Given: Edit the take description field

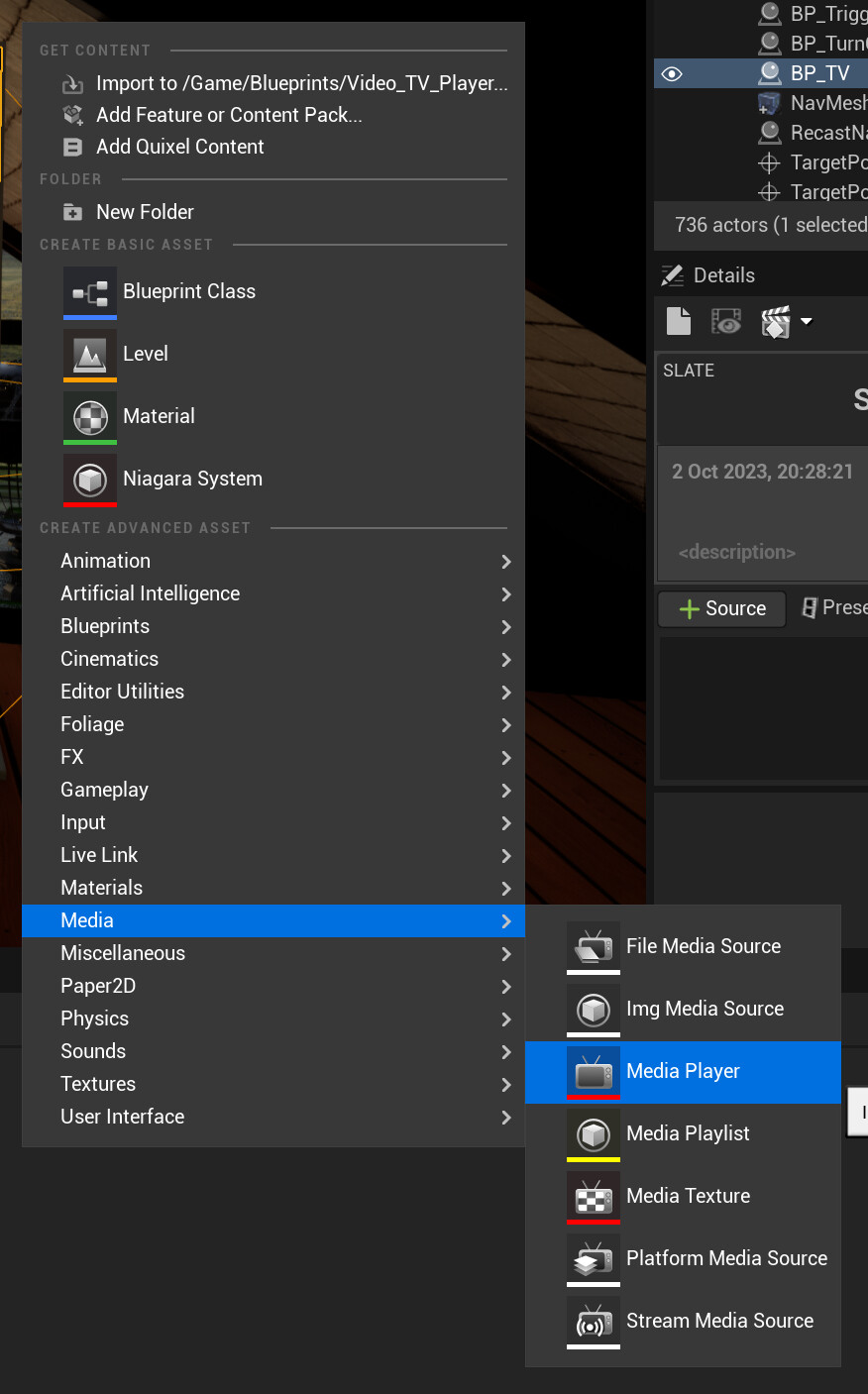Looking at the screenshot, I should click(x=761, y=552).
